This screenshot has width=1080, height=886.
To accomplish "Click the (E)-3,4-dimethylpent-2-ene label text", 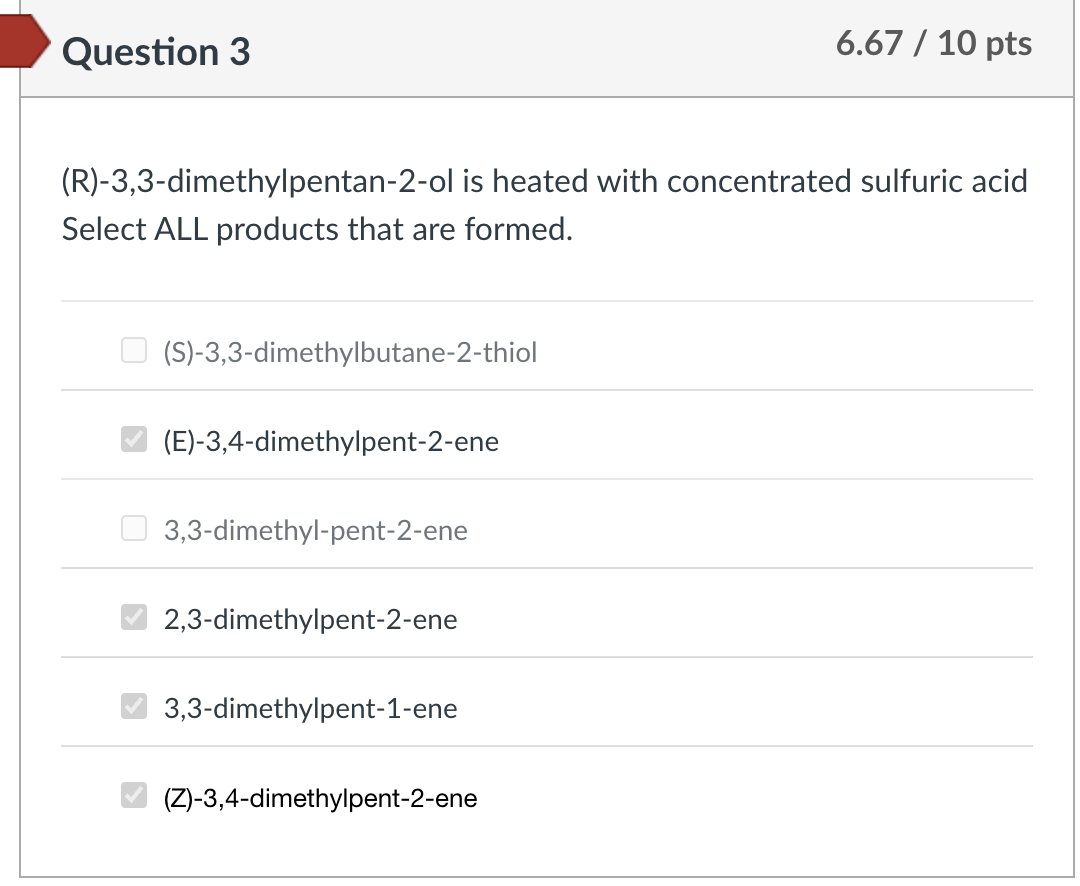I will [x=331, y=441].
